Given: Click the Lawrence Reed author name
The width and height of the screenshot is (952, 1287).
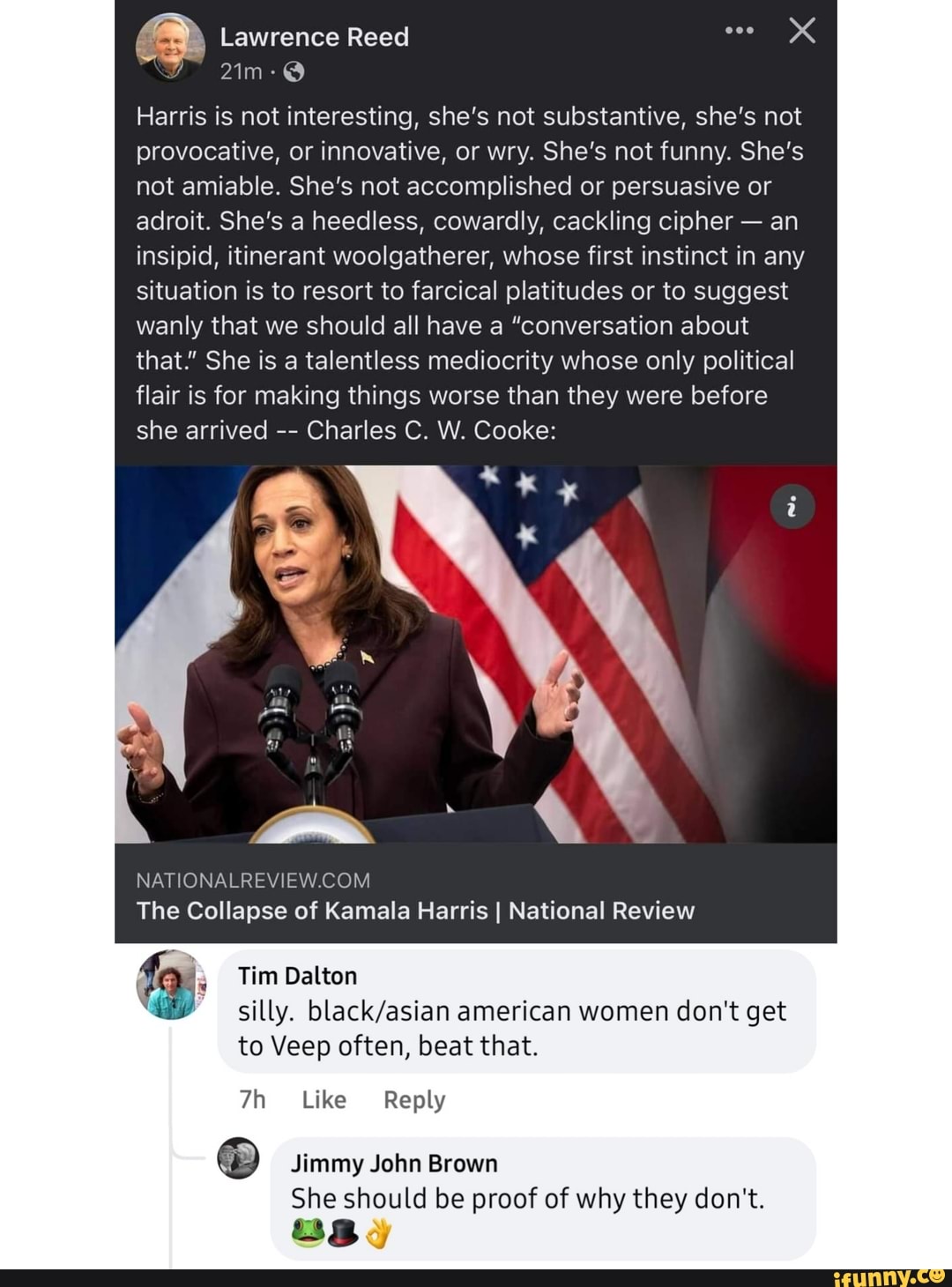Looking at the screenshot, I should click(x=314, y=37).
